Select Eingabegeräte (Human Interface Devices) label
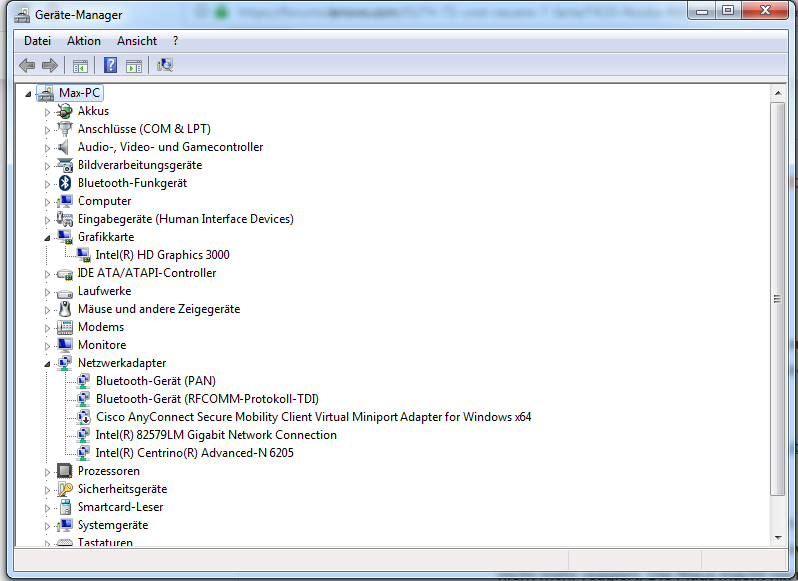 click(186, 219)
